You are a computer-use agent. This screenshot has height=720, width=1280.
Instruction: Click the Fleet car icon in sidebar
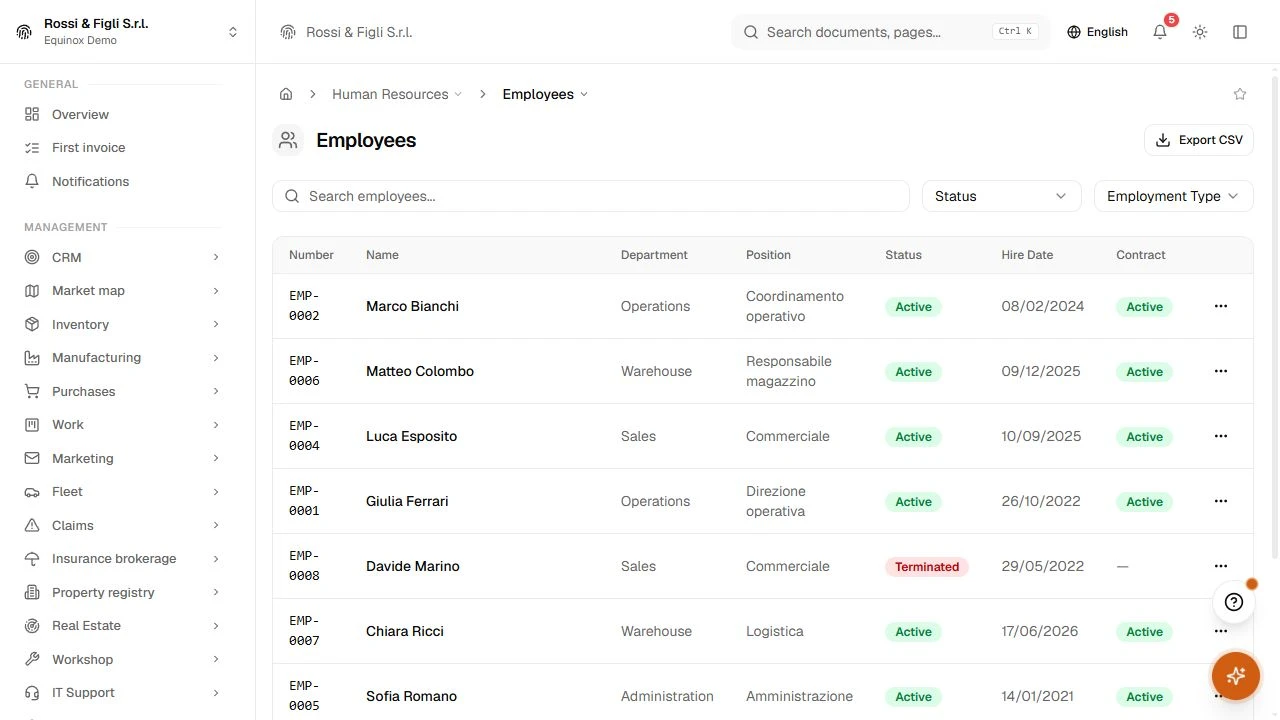pyautogui.click(x=32, y=492)
